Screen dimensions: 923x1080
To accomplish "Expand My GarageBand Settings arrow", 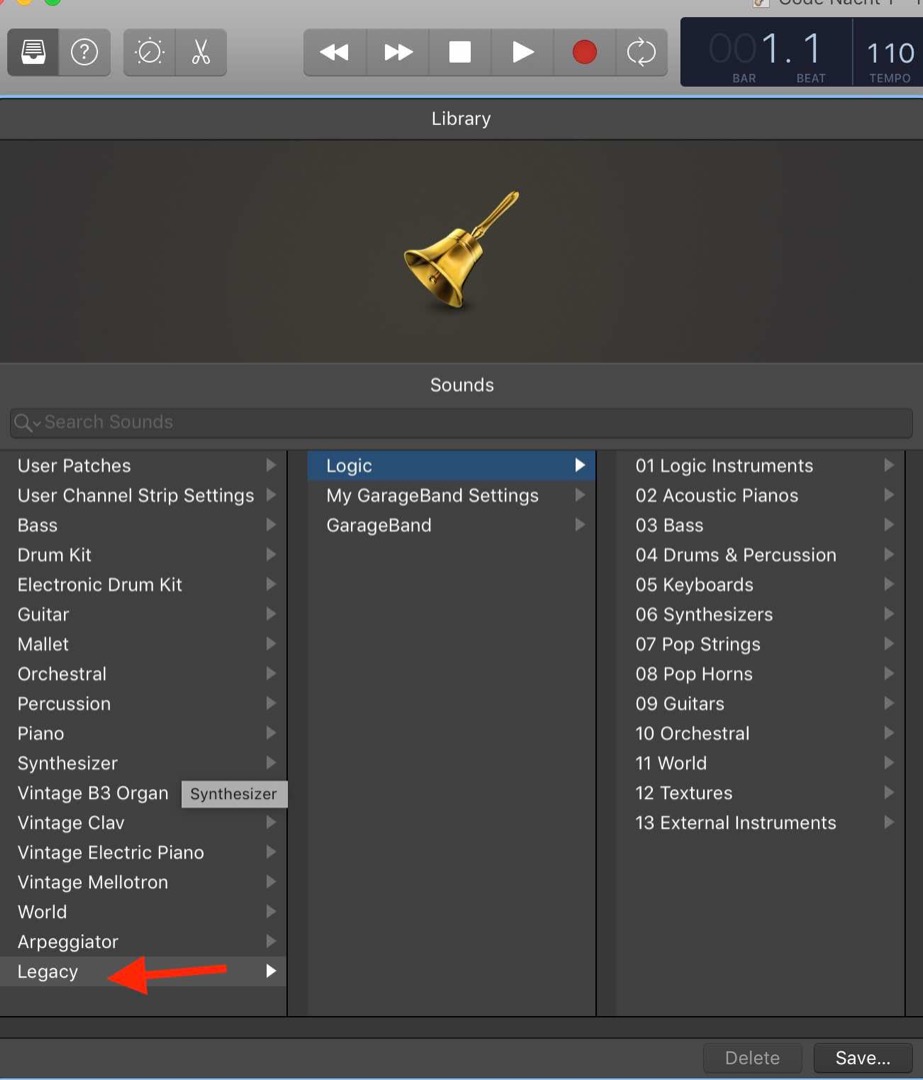I will coord(580,495).
